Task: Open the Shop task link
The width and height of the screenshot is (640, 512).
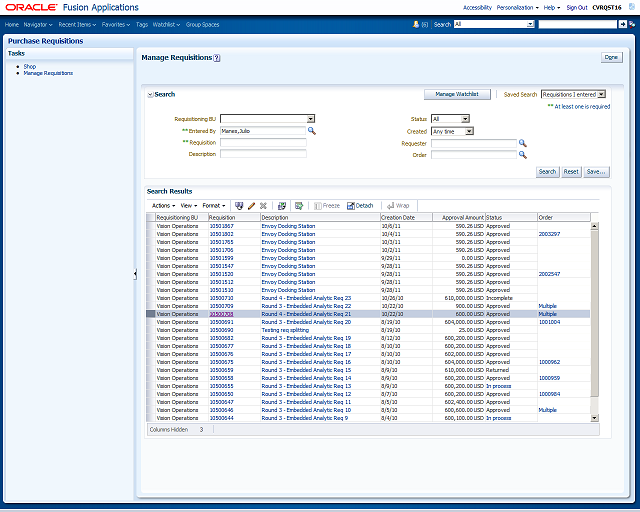Action: coord(30,66)
